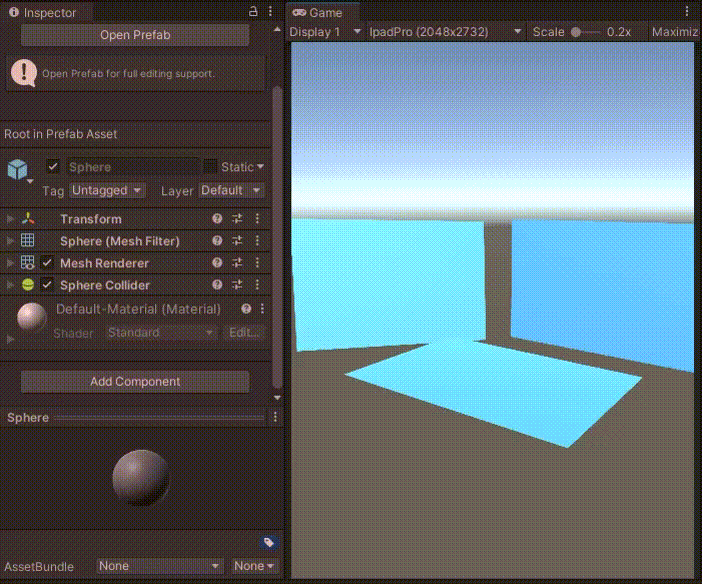Click the Mesh Renderer component icon
The image size is (702, 584).
tap(27, 262)
